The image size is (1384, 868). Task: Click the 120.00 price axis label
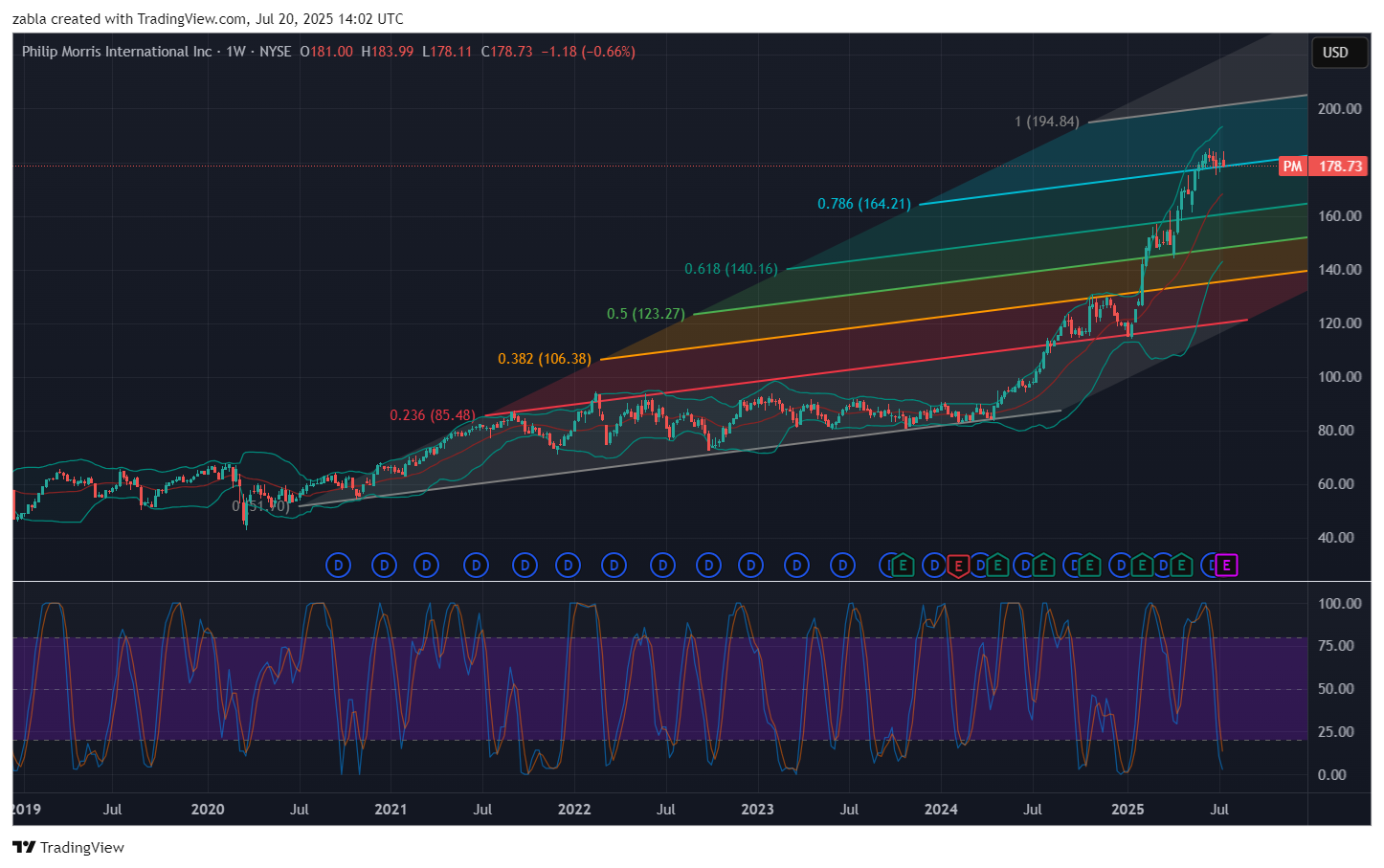point(1339,323)
